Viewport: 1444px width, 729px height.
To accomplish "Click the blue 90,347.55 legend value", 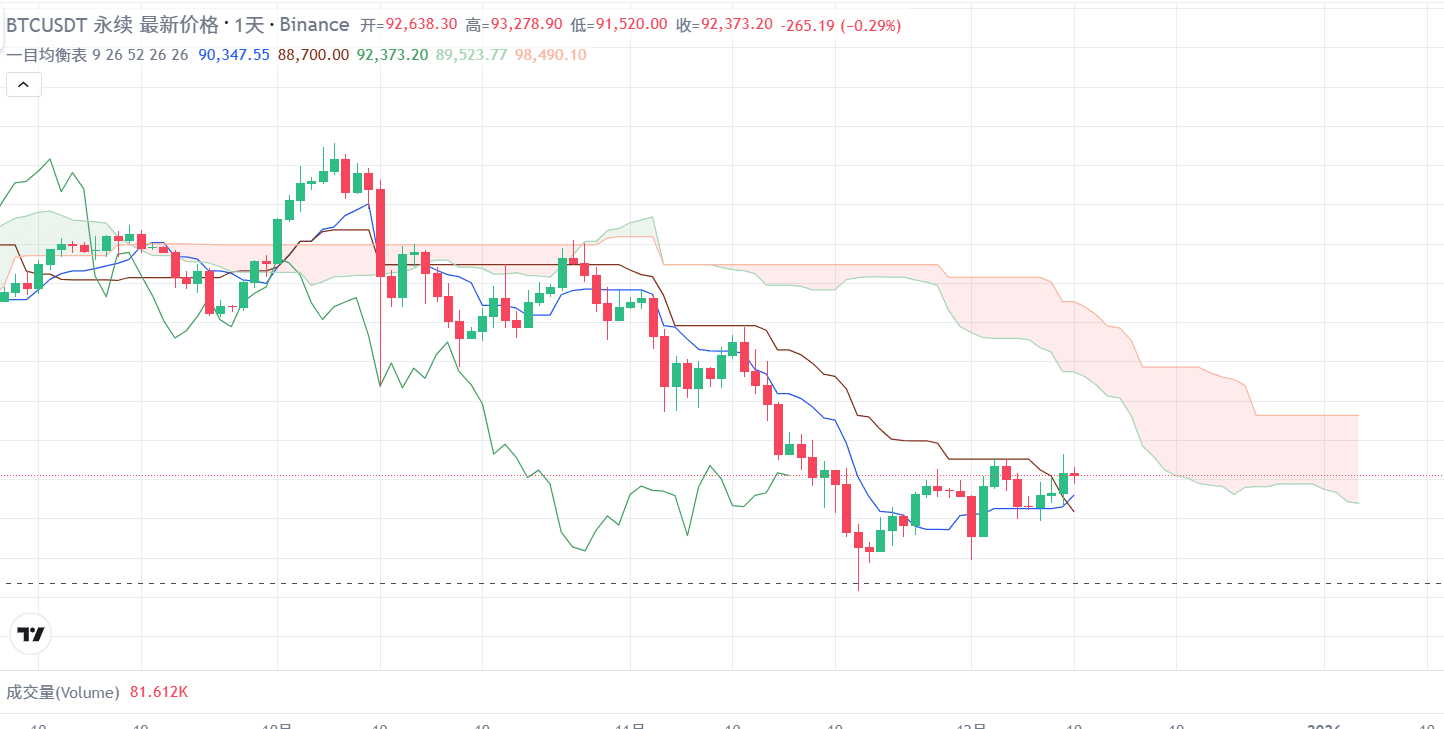I will coord(234,55).
